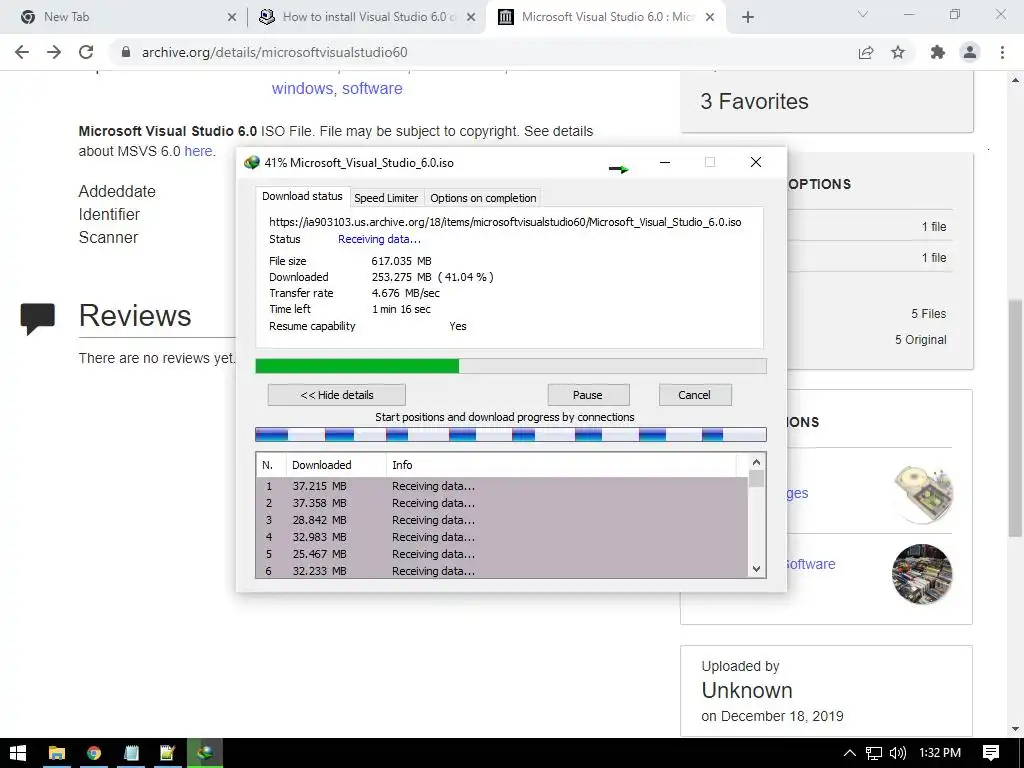Click the IDM globe icon in the dialog title

point(251,163)
